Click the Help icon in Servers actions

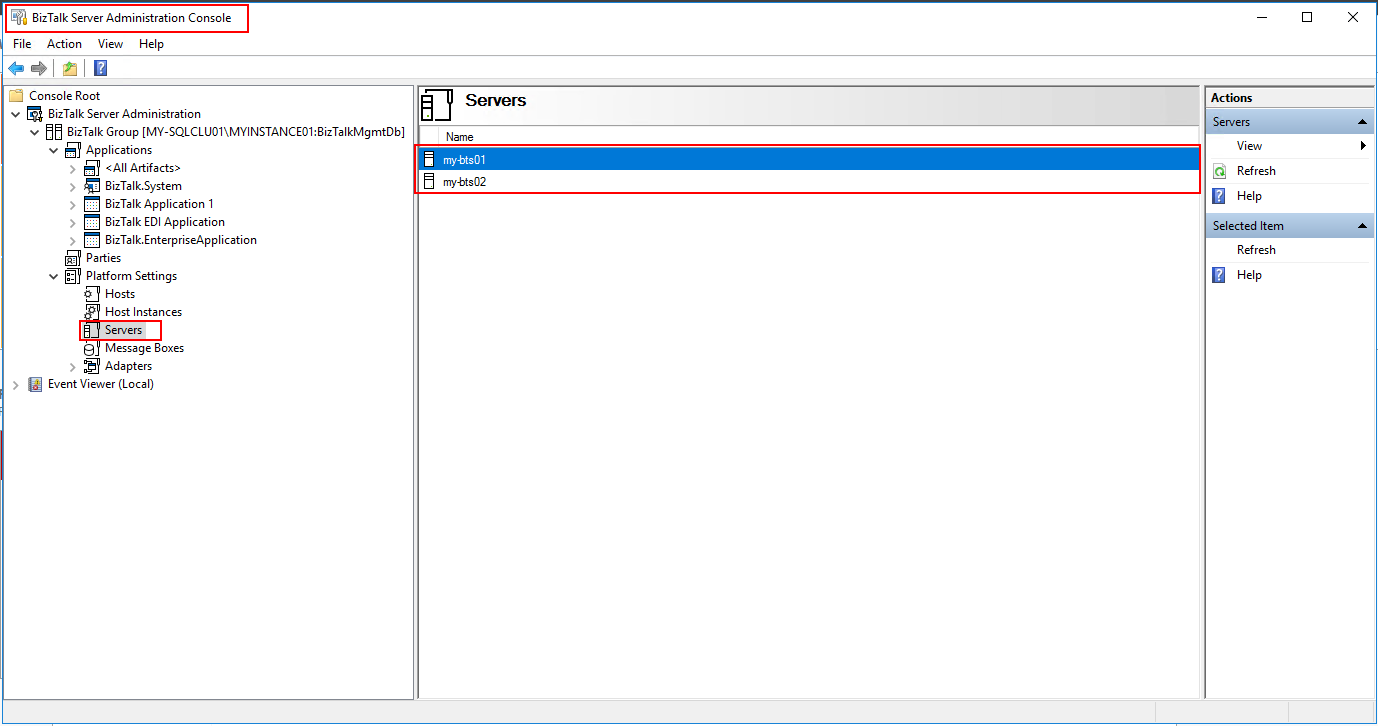[x=1219, y=196]
